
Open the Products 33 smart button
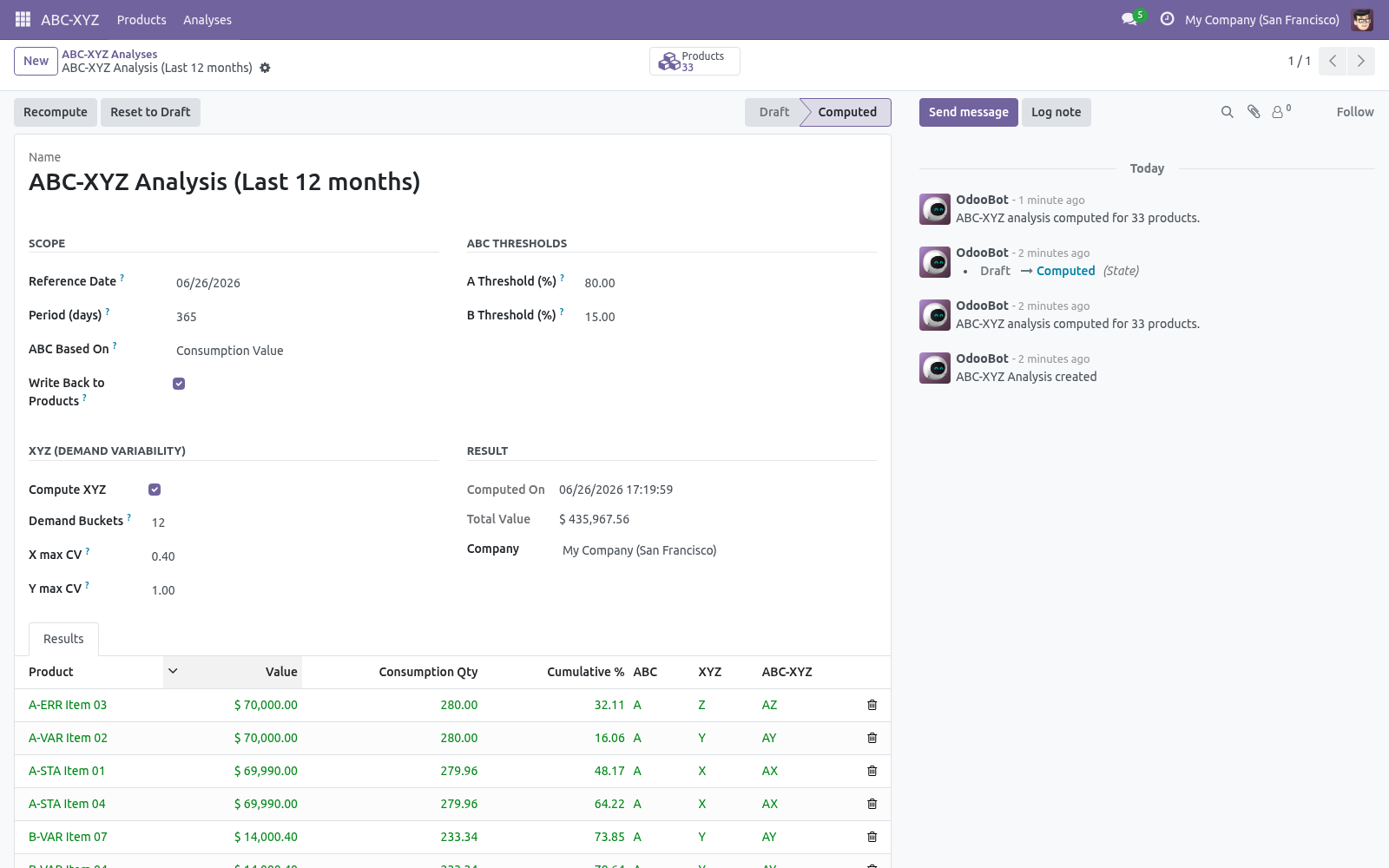coord(694,61)
